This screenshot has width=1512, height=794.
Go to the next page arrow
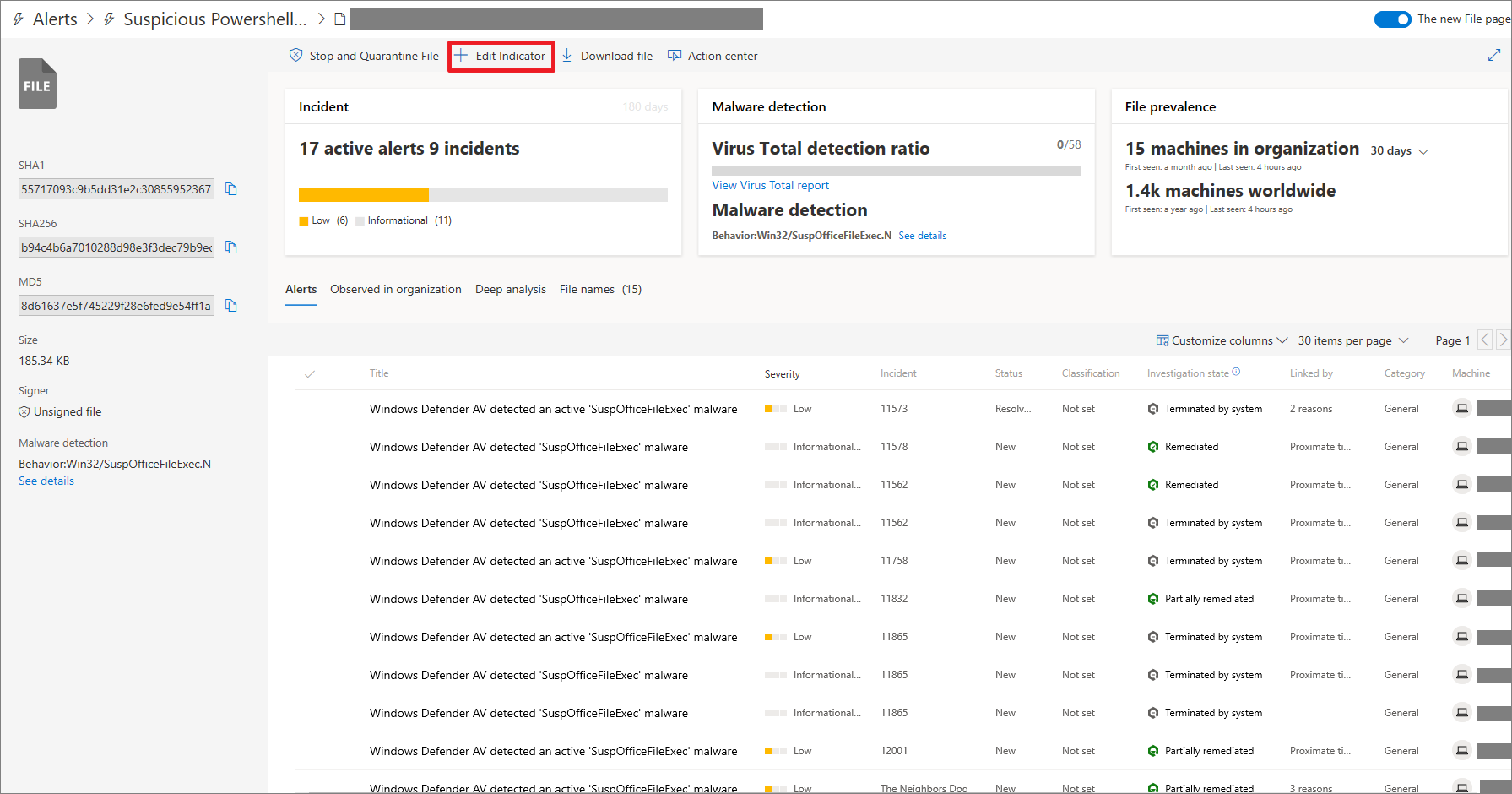1503,340
